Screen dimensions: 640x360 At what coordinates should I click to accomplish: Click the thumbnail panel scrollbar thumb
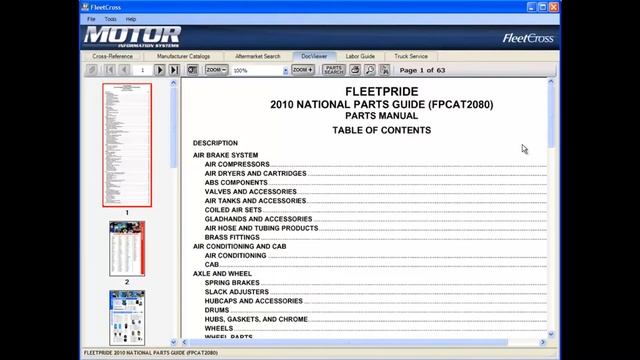173,127
